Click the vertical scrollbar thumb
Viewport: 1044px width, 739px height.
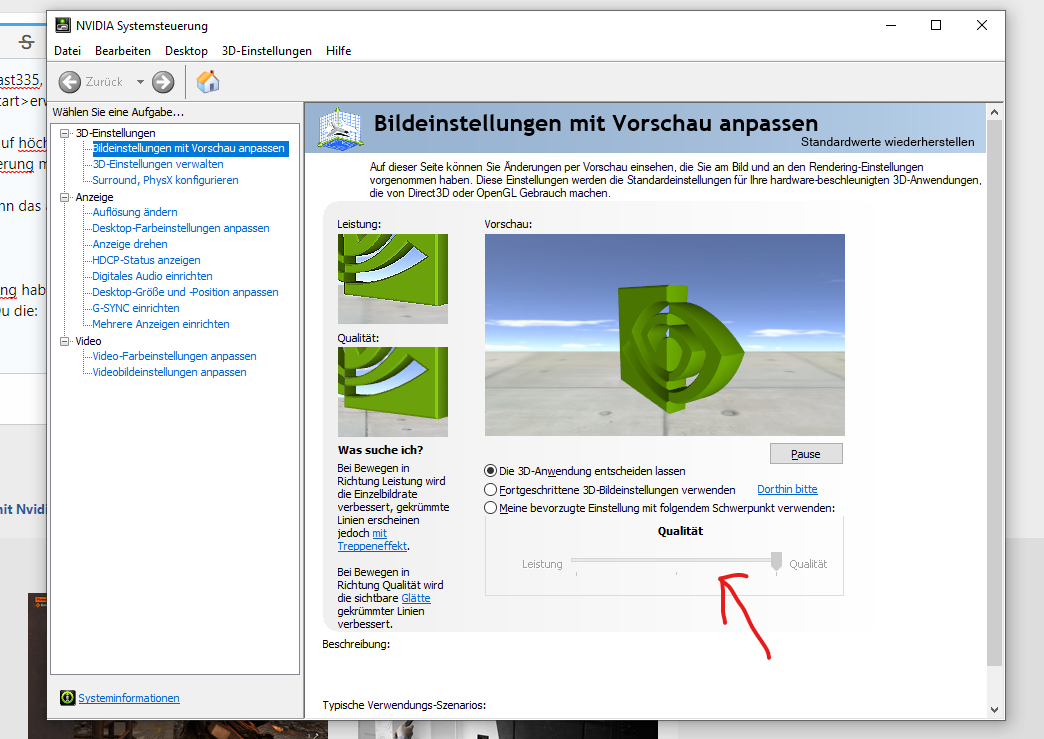[x=994, y=393]
